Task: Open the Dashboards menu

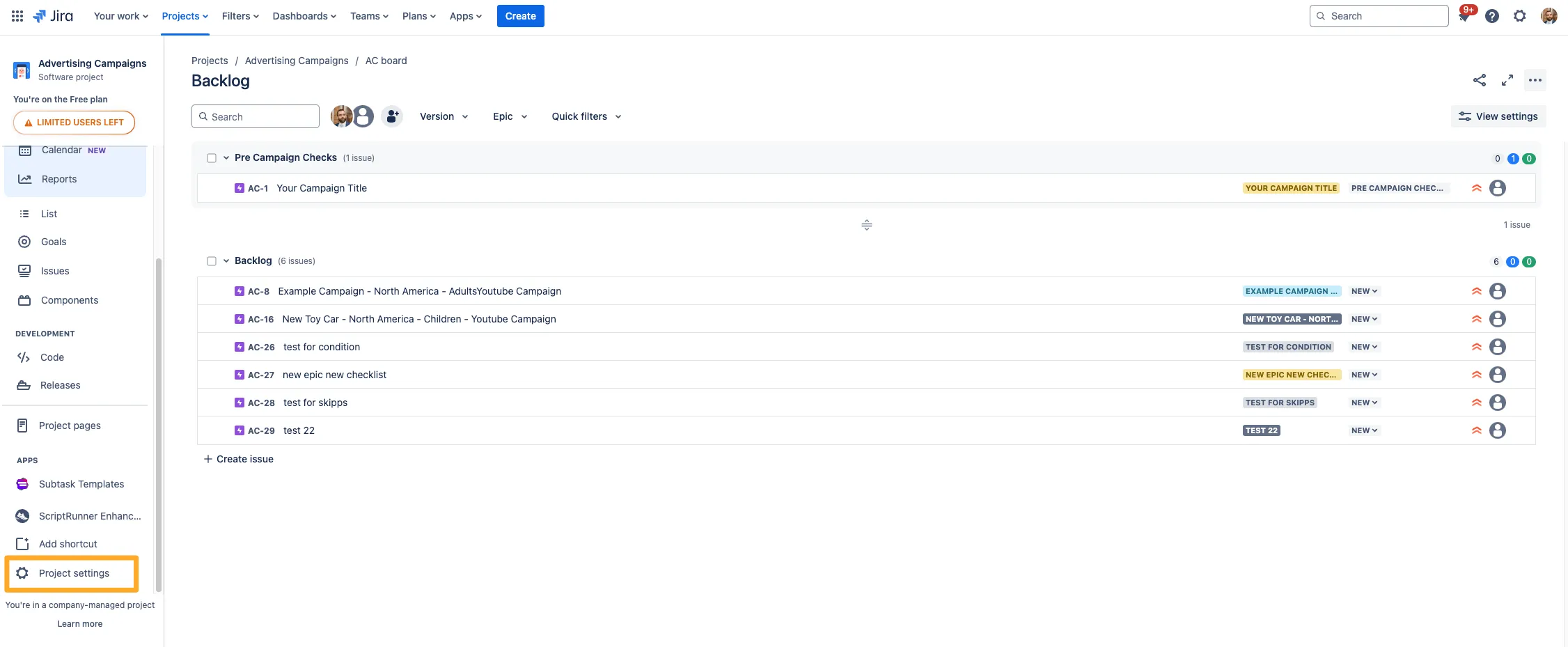Action: point(304,16)
